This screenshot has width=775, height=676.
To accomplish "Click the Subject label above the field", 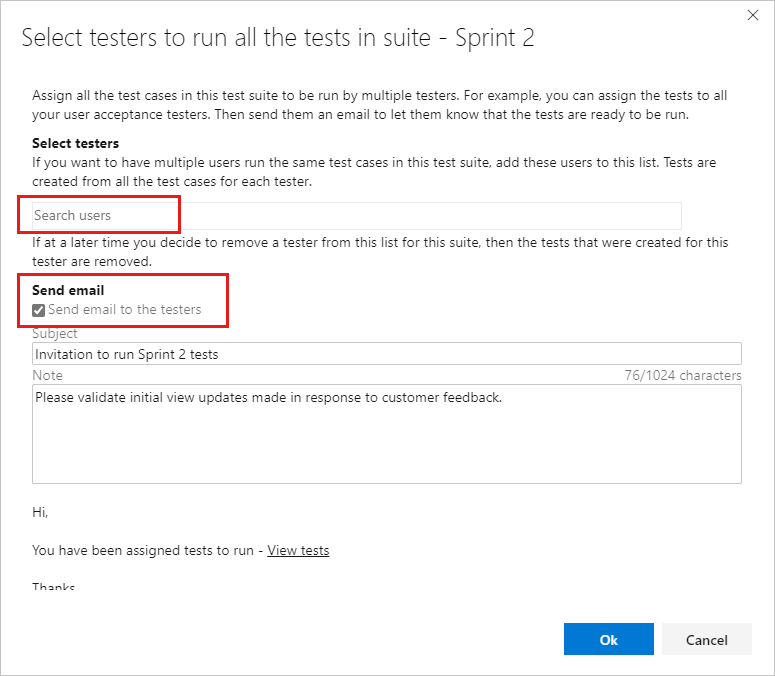I will coord(54,334).
